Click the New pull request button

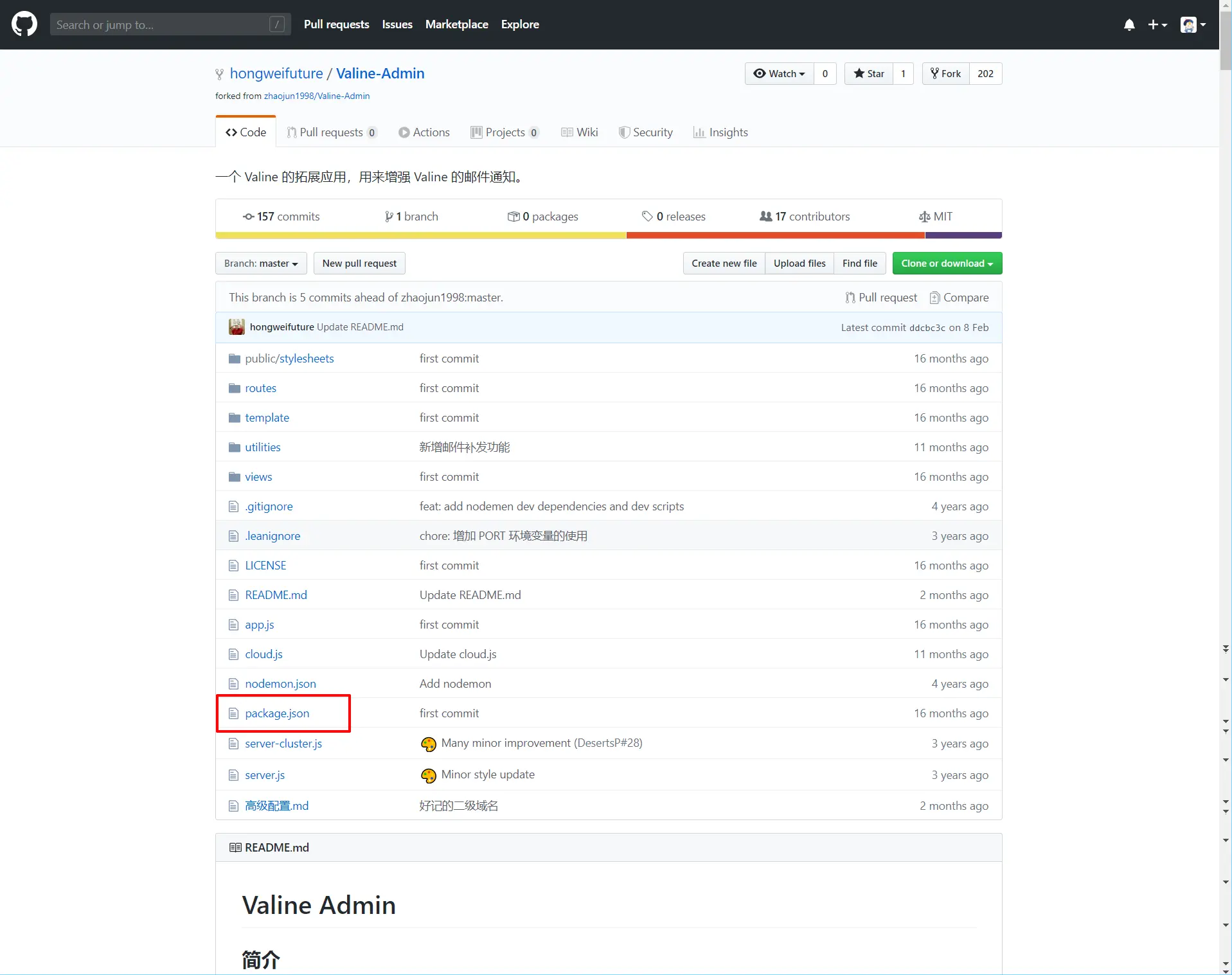click(359, 264)
